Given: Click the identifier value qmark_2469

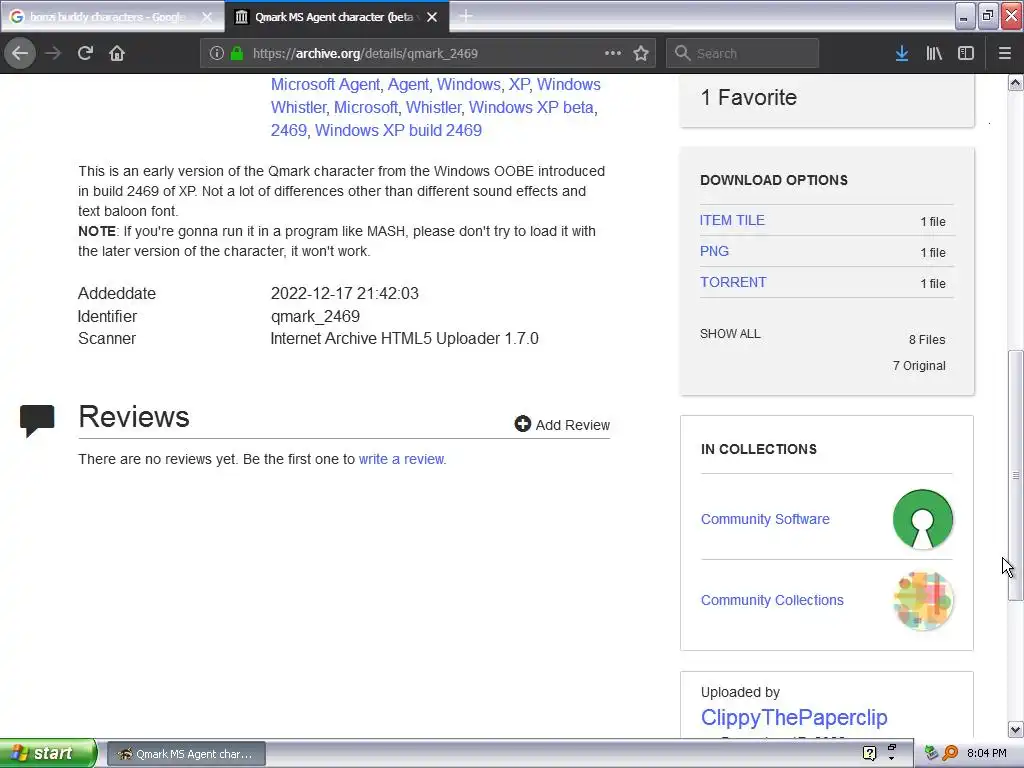Looking at the screenshot, I should pyautogui.click(x=315, y=316).
